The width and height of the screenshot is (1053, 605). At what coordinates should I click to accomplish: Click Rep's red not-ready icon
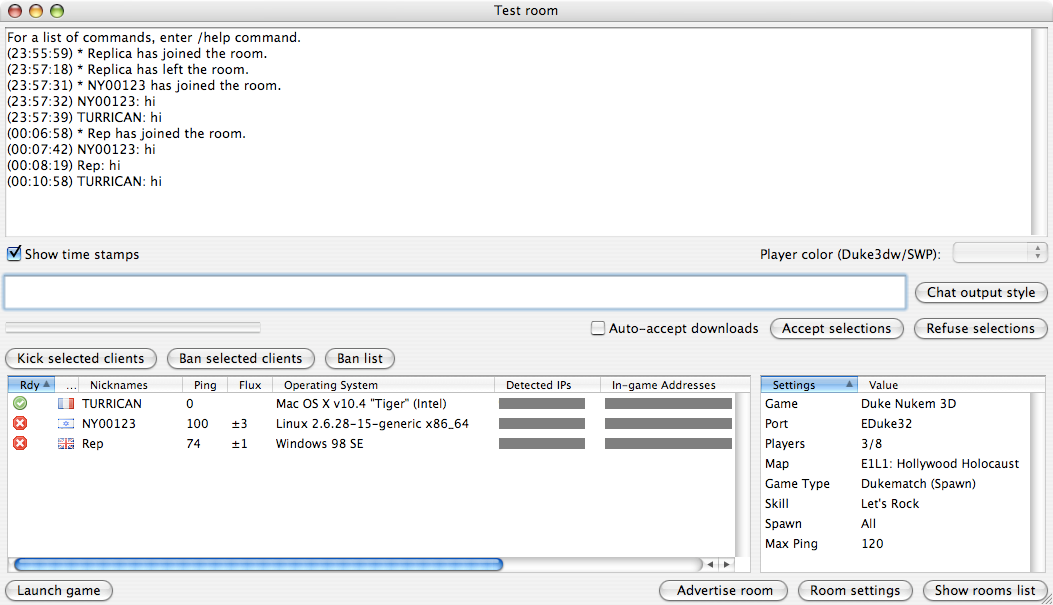tap(20, 443)
